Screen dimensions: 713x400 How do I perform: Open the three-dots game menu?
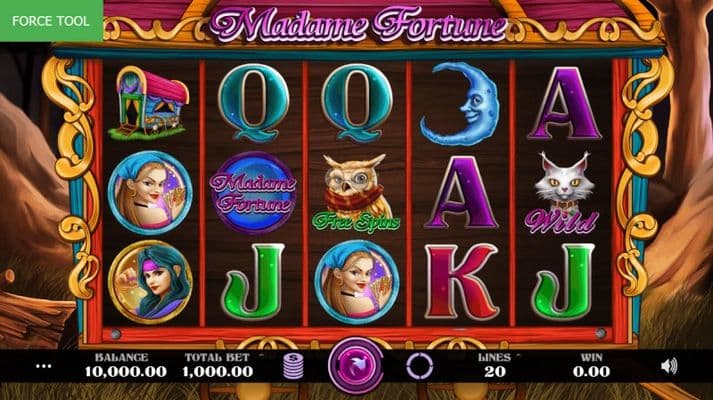[x=44, y=366]
